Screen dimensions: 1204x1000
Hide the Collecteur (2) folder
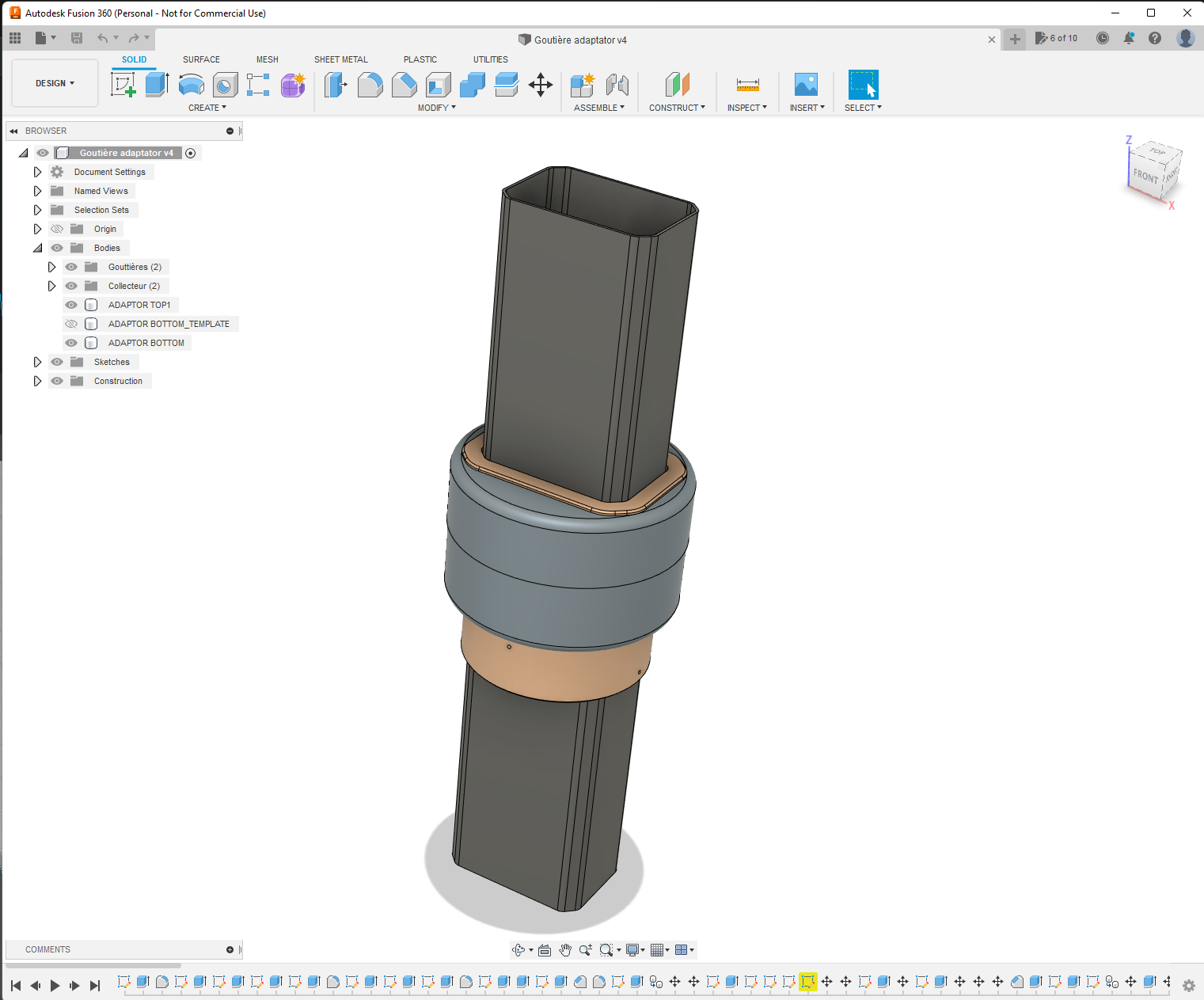(x=71, y=286)
